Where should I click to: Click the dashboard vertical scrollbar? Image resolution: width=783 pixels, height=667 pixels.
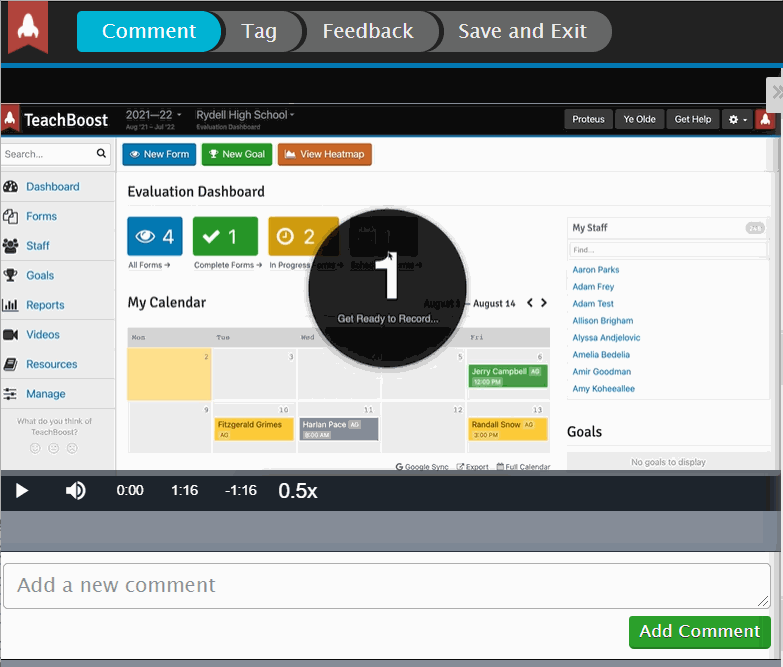coord(776,155)
